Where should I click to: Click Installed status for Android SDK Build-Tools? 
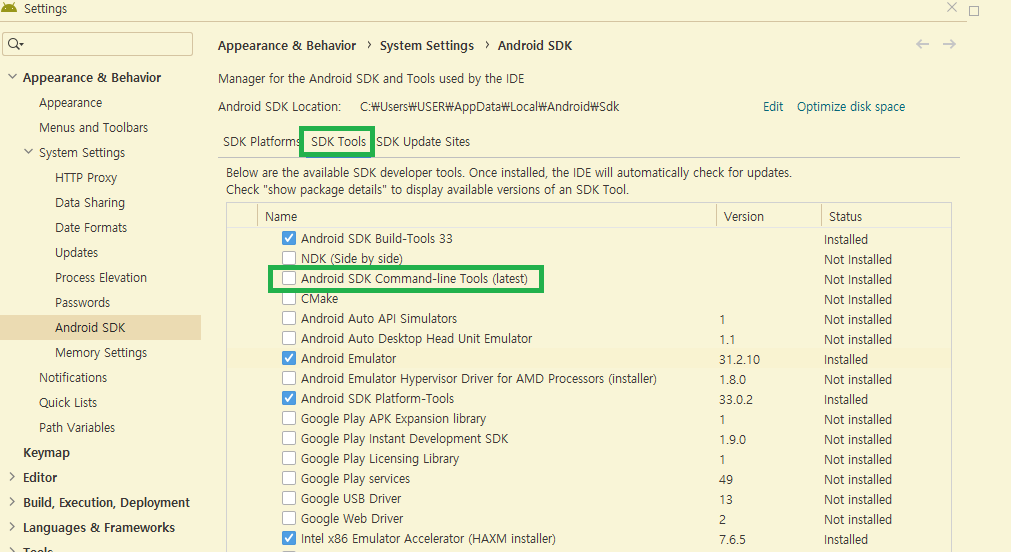(846, 239)
